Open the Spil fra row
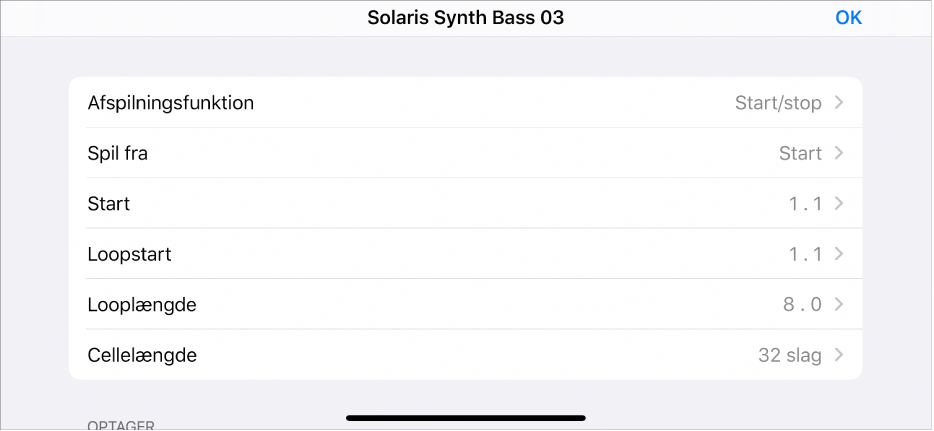The image size is (934, 431). (x=118, y=153)
